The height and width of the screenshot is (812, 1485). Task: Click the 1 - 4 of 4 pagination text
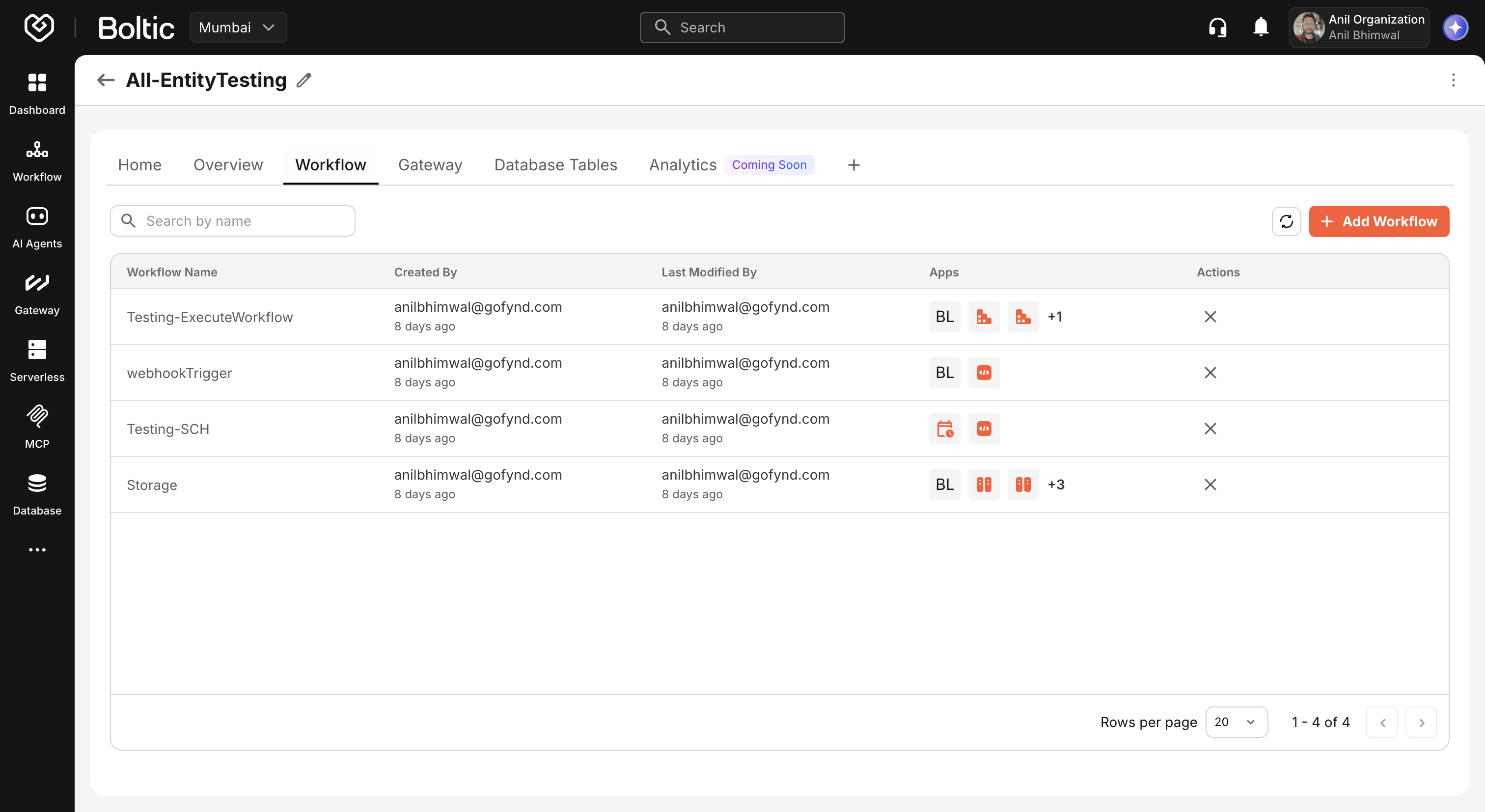click(x=1320, y=722)
